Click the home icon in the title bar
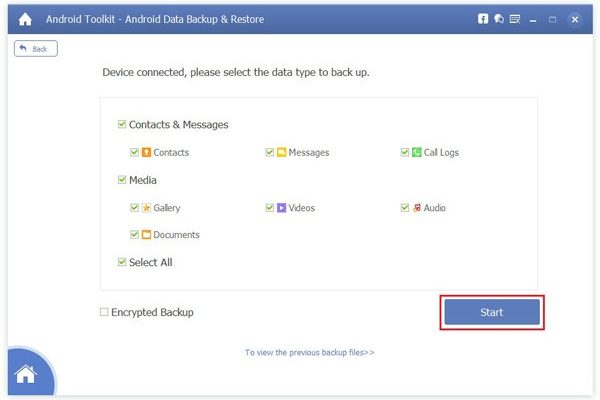600x400 pixels. pyautogui.click(x=25, y=18)
